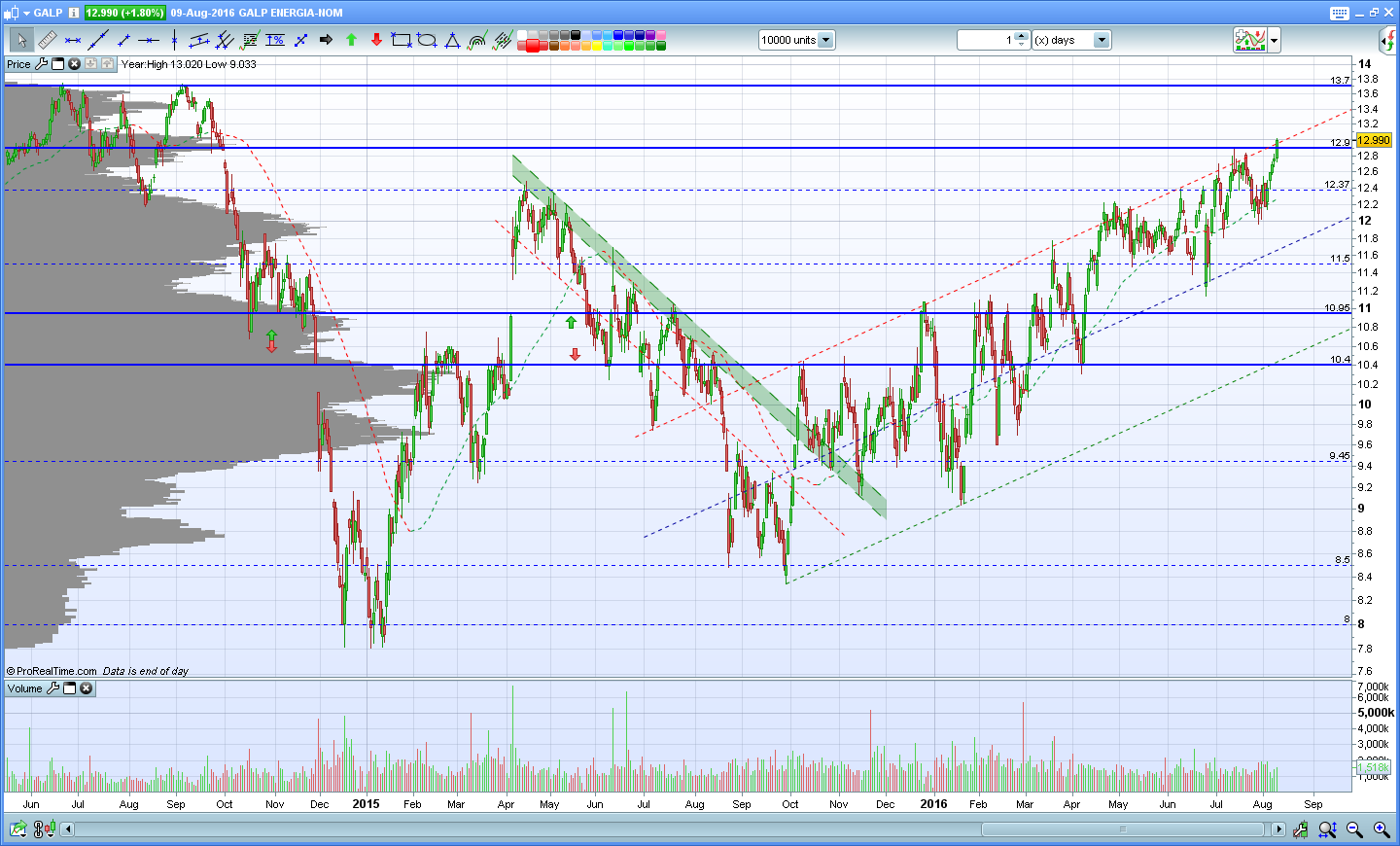Viewport: 1400px width, 846px height.
Task: Expand the (x) days timeframe dropdown
Action: pyautogui.click(x=1102, y=40)
